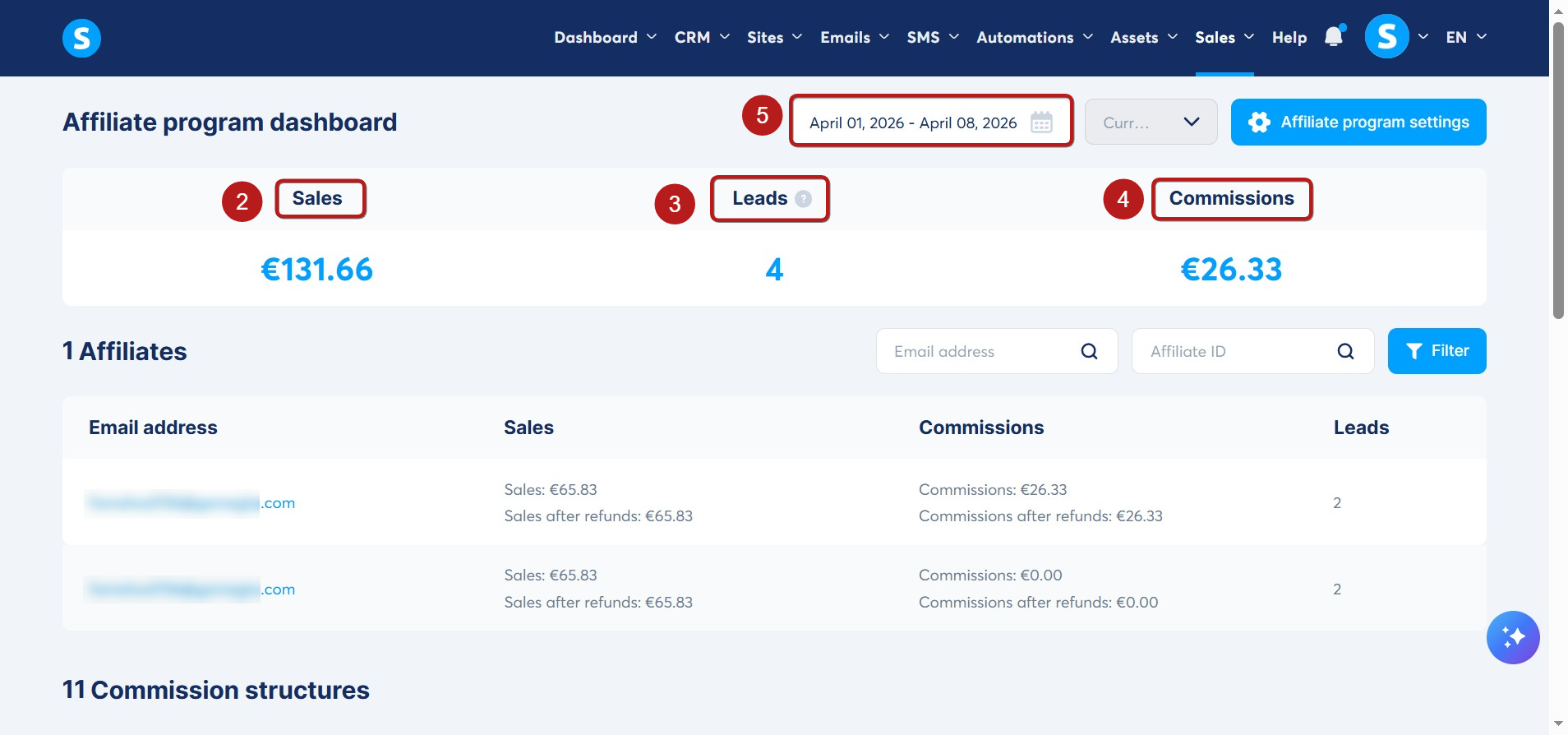Click the systeme.io logo in the header
1568x735 pixels.
click(81, 38)
